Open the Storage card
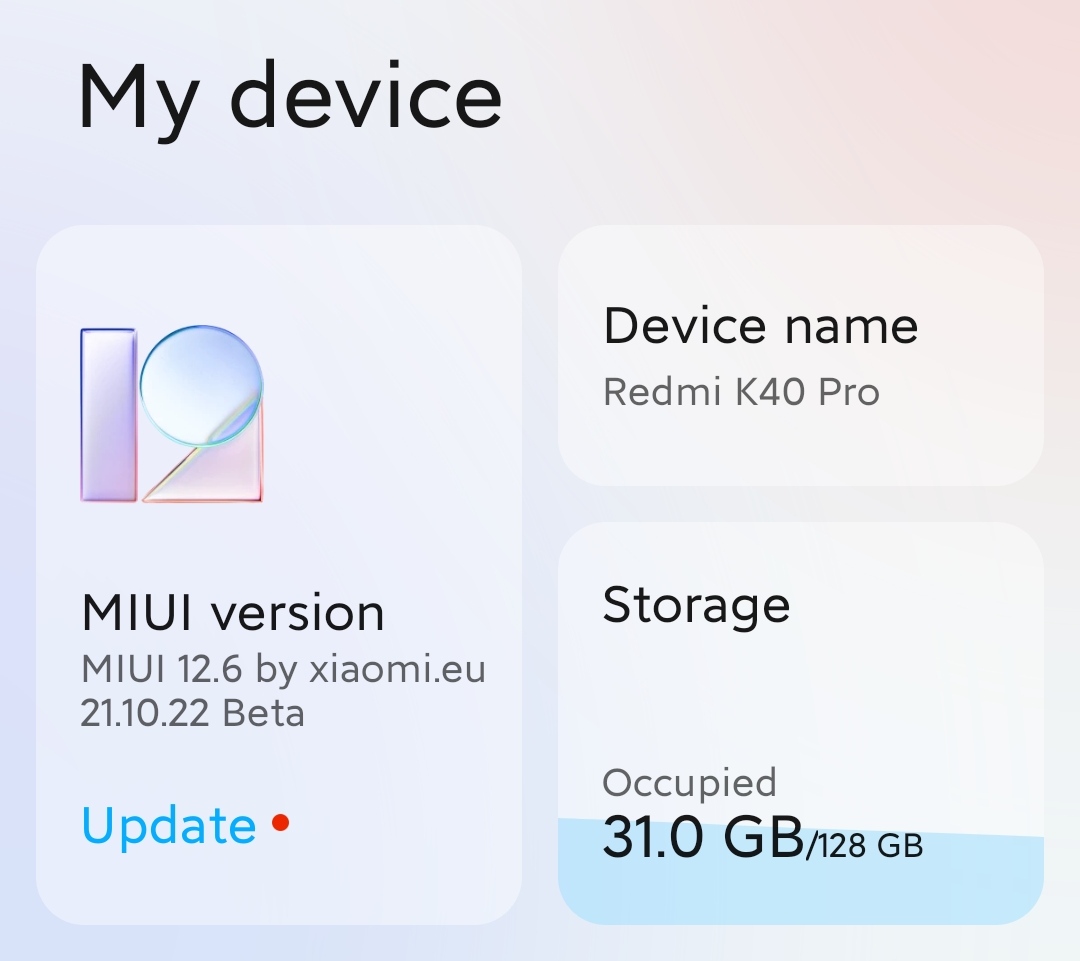 click(x=800, y=723)
